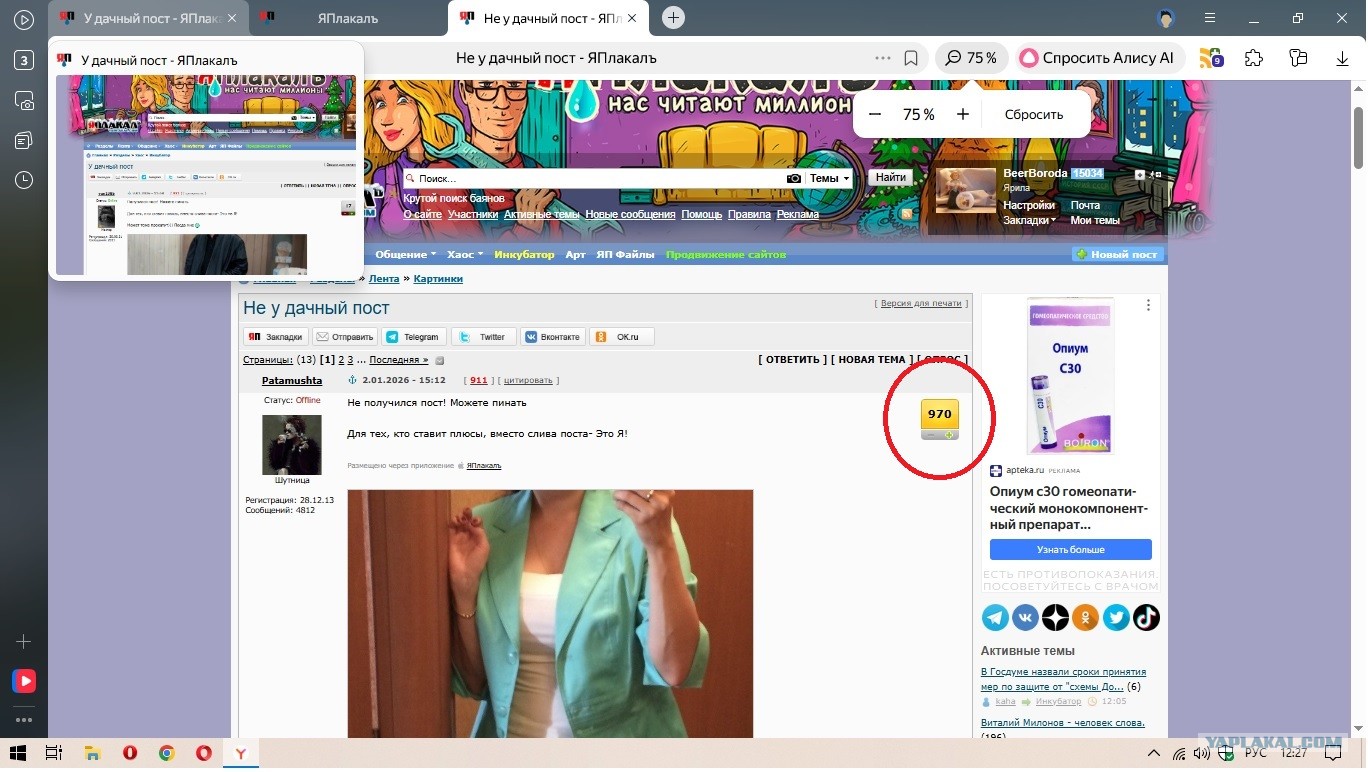The width and height of the screenshot is (1368, 772).
Task: Expand the Темы search scope dropdown
Action: click(x=830, y=178)
